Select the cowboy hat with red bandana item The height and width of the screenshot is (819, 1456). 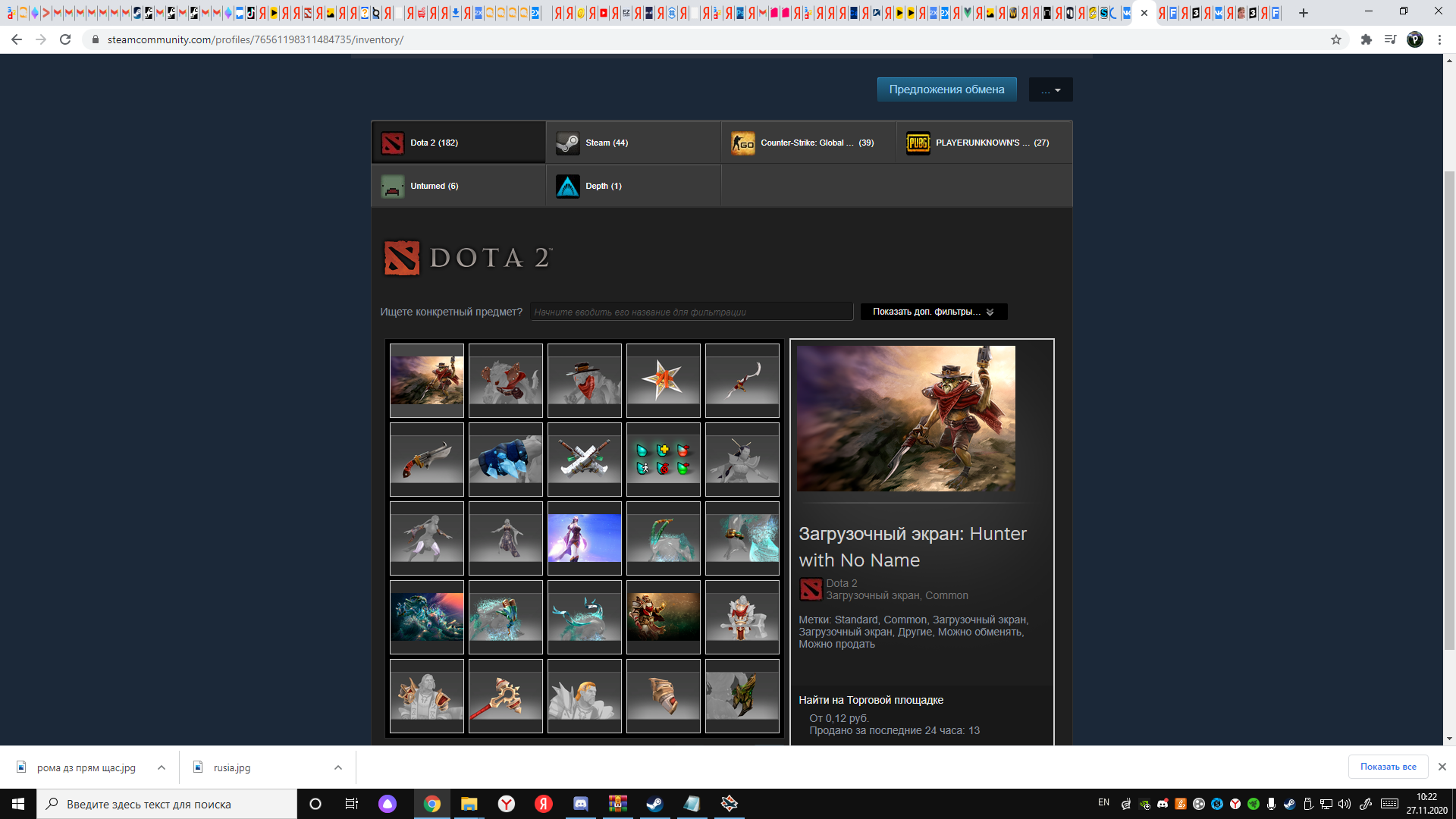click(x=585, y=381)
